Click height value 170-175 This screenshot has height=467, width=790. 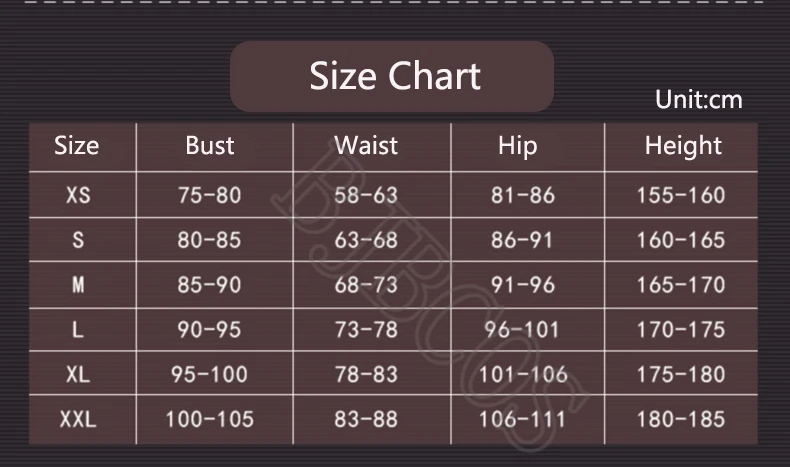[681, 329]
